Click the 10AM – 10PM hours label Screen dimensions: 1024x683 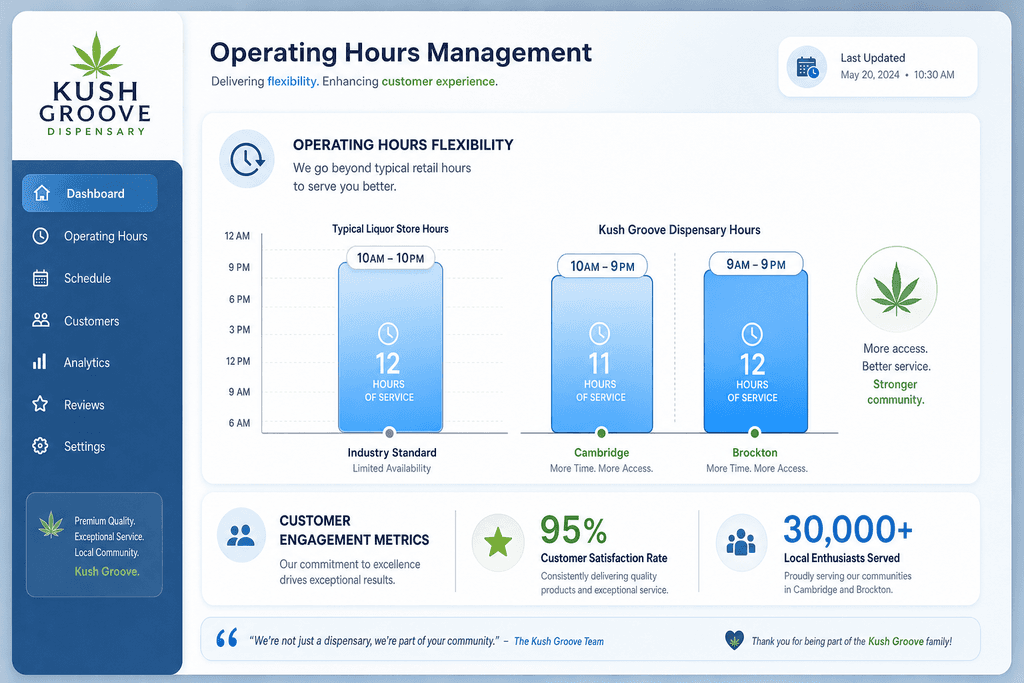[391, 258]
